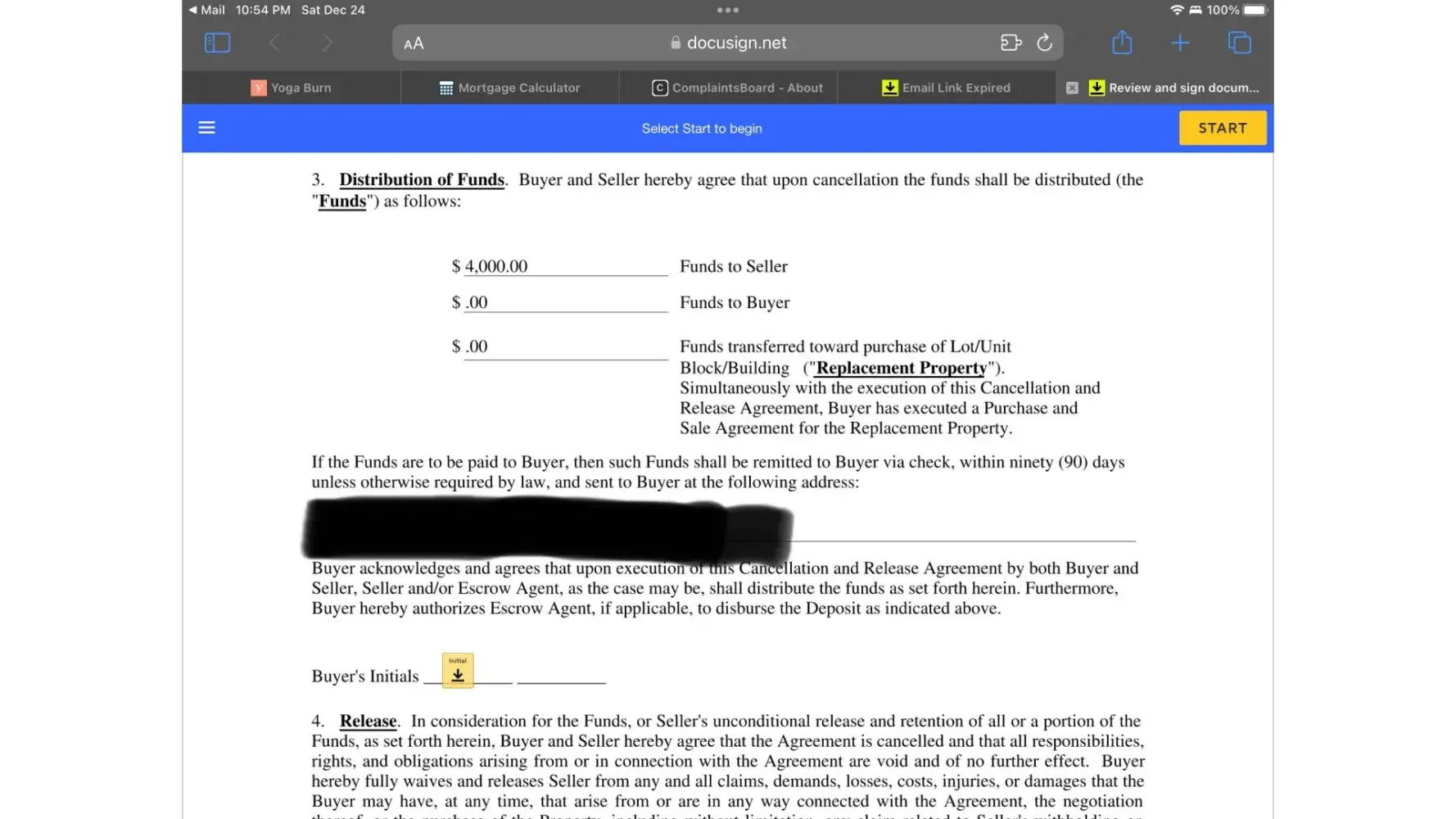The image size is (1456, 819).
Task: Reload the docusign.net page
Action: [x=1044, y=43]
